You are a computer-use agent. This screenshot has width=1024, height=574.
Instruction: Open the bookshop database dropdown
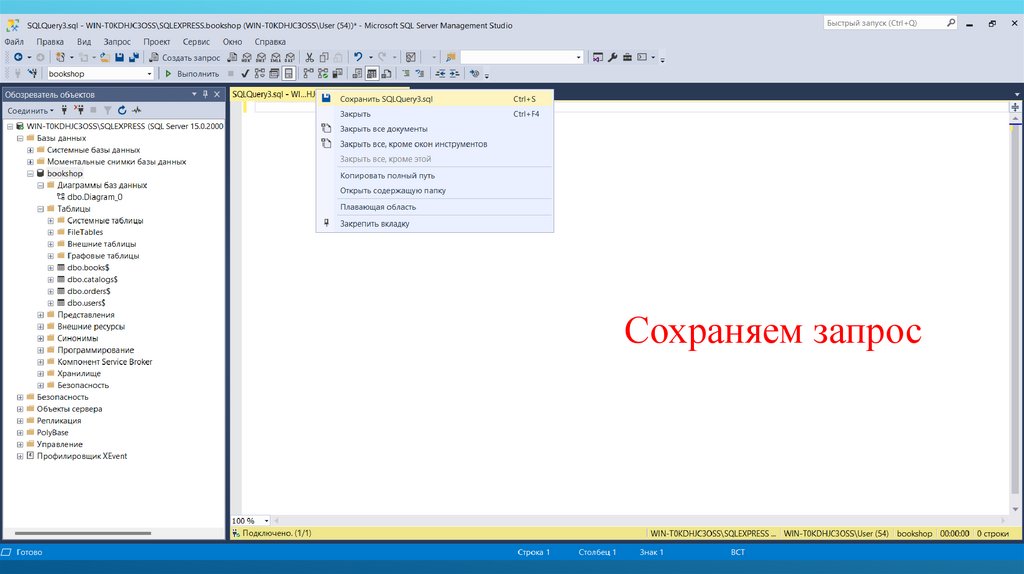150,74
